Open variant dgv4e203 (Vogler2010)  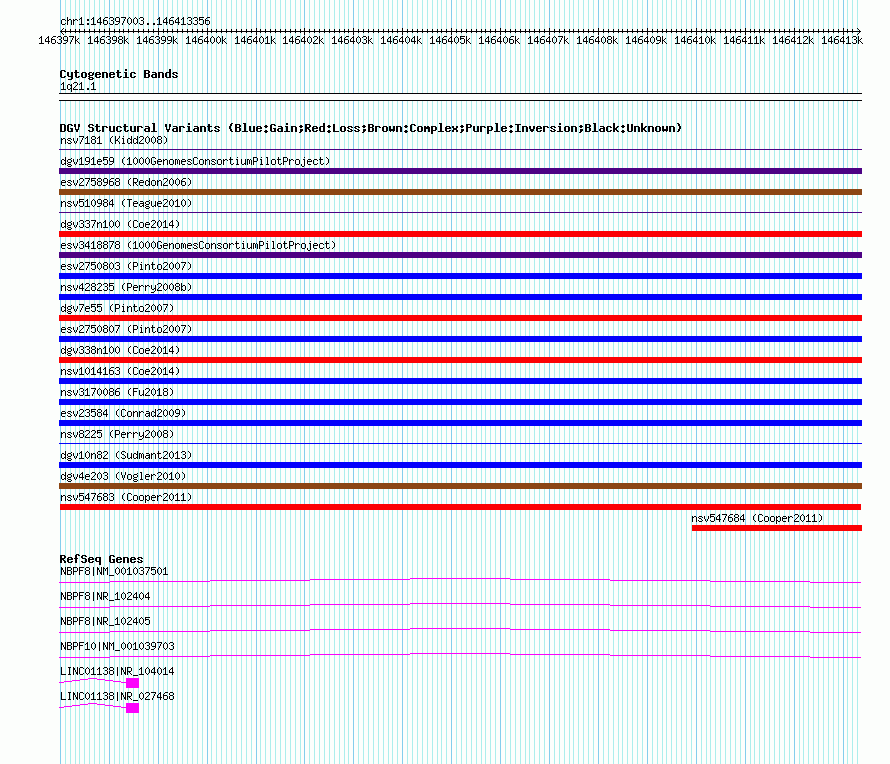pos(123,476)
